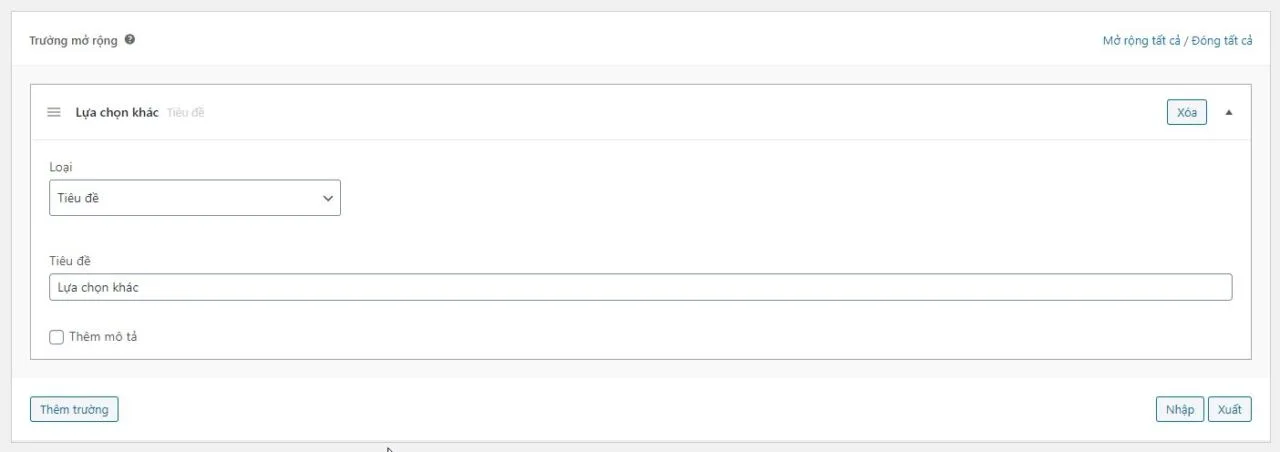Click the Loại field label
Image resolution: width=1280 pixels, height=452 pixels.
click(61, 167)
